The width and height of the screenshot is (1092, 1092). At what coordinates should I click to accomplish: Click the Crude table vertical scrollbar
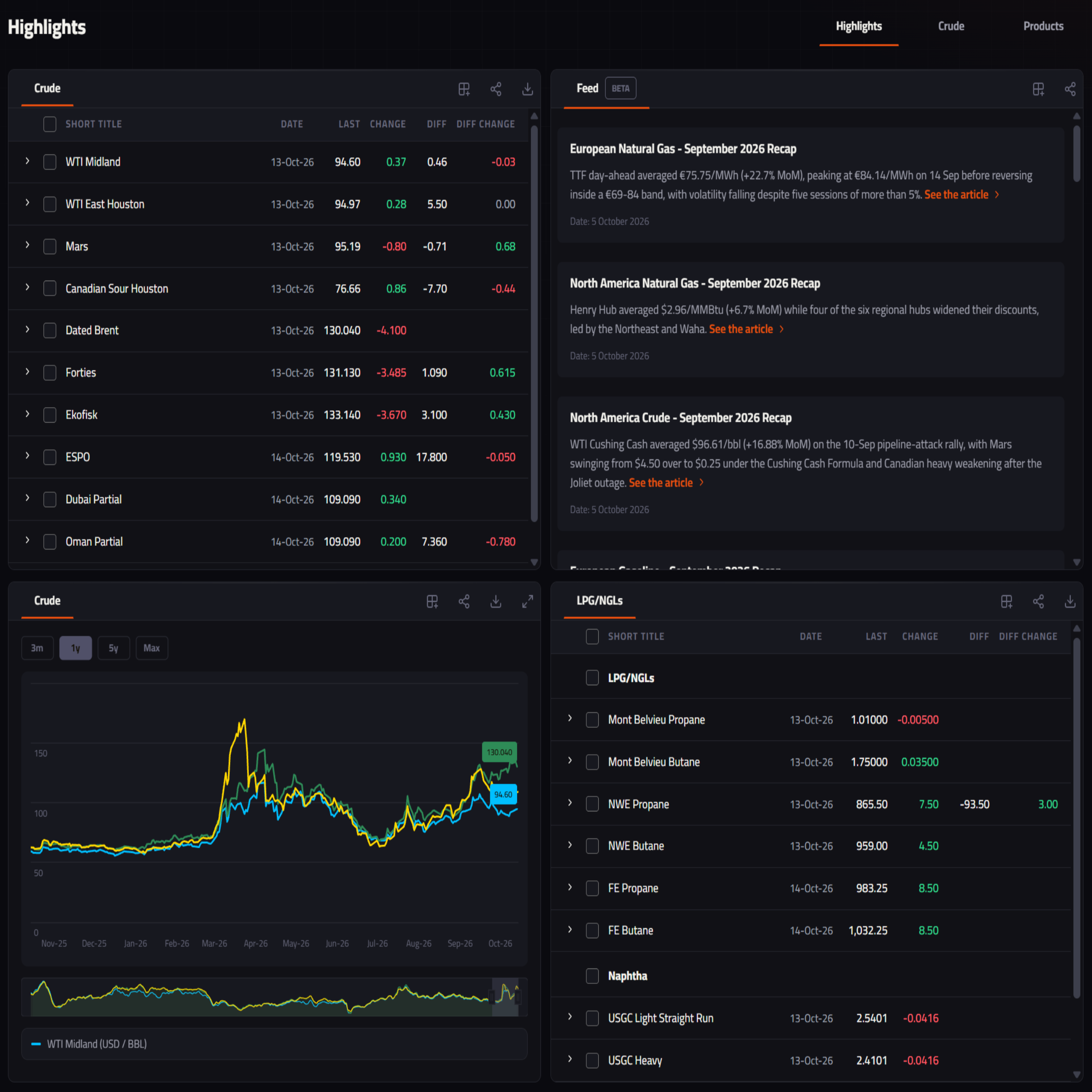click(x=534, y=323)
